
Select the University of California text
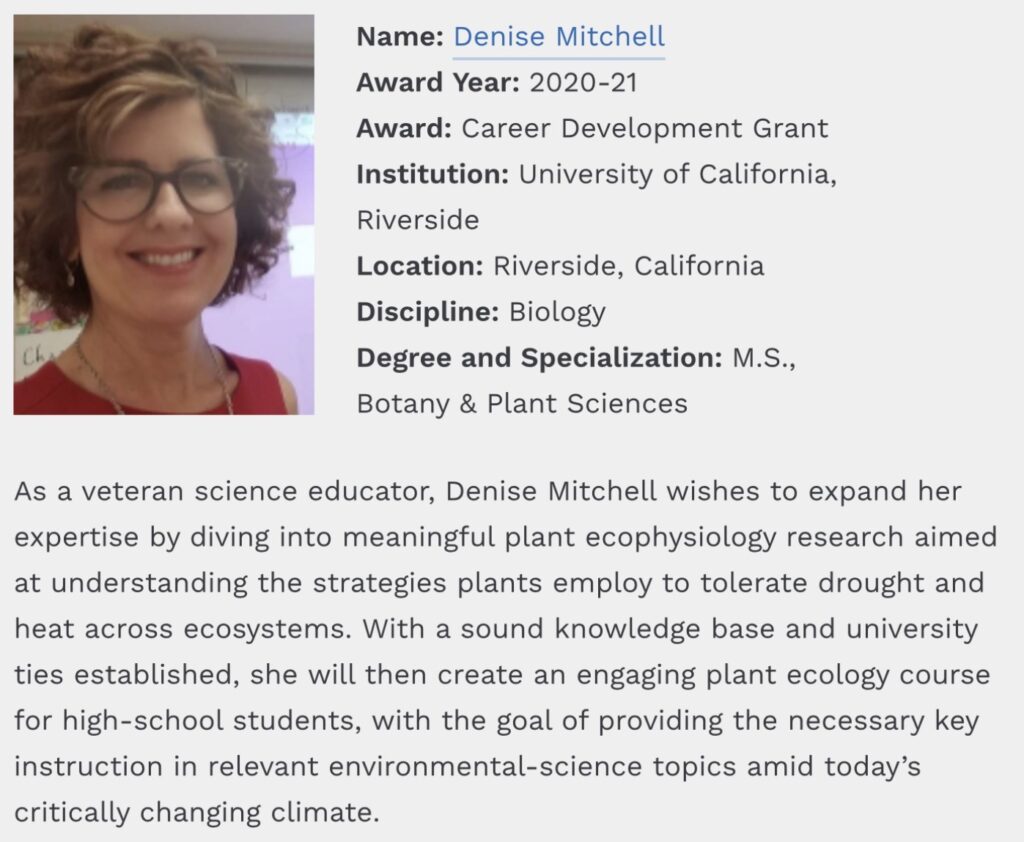pos(677,175)
